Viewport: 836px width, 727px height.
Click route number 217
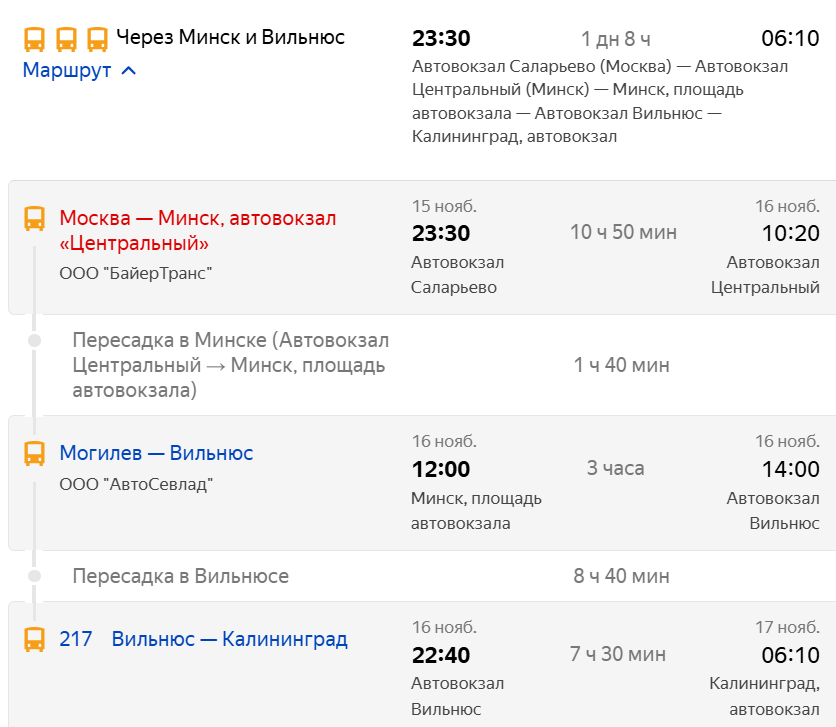tap(76, 639)
